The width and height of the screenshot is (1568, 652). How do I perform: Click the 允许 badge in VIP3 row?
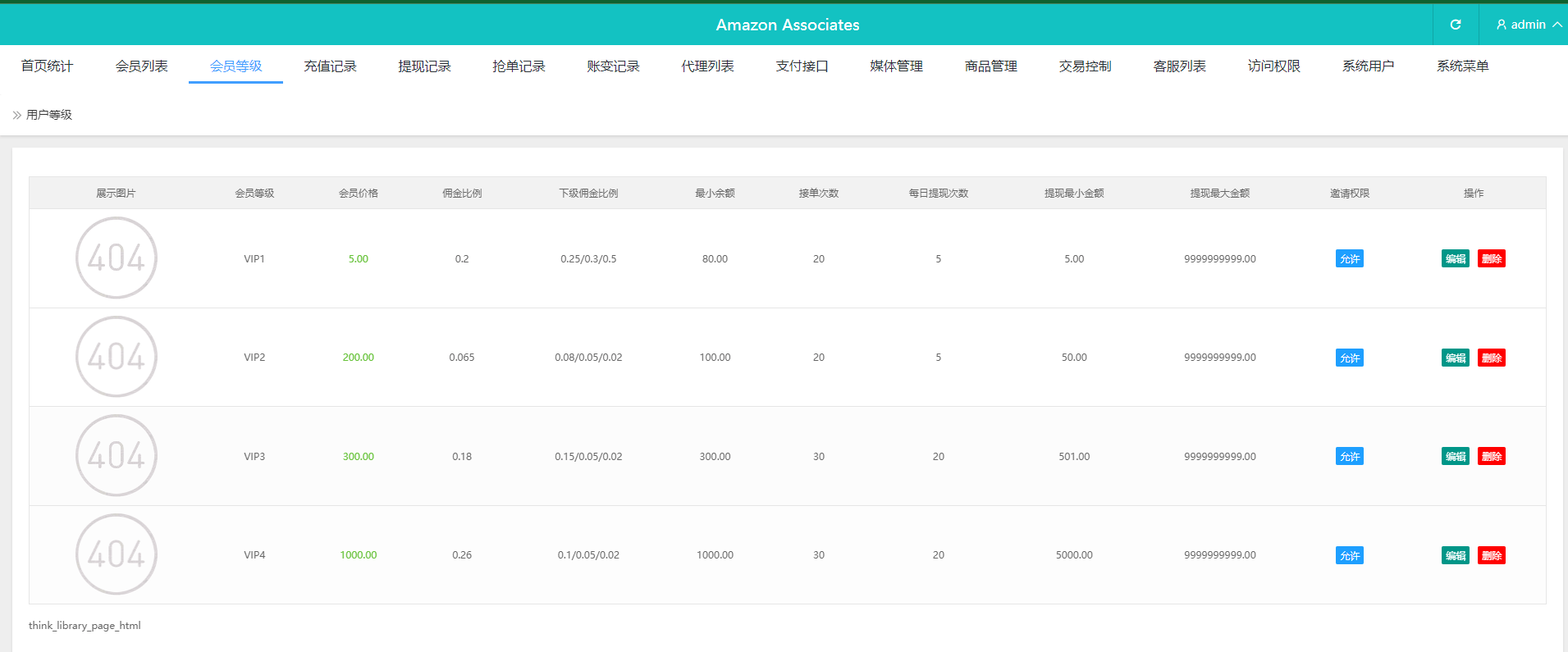[x=1349, y=456]
